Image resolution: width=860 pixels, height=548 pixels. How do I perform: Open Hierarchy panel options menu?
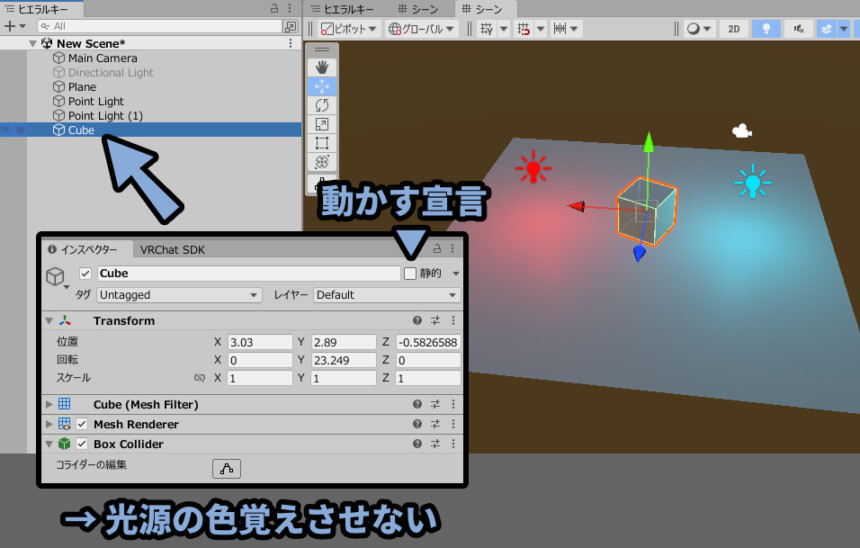coord(290,9)
